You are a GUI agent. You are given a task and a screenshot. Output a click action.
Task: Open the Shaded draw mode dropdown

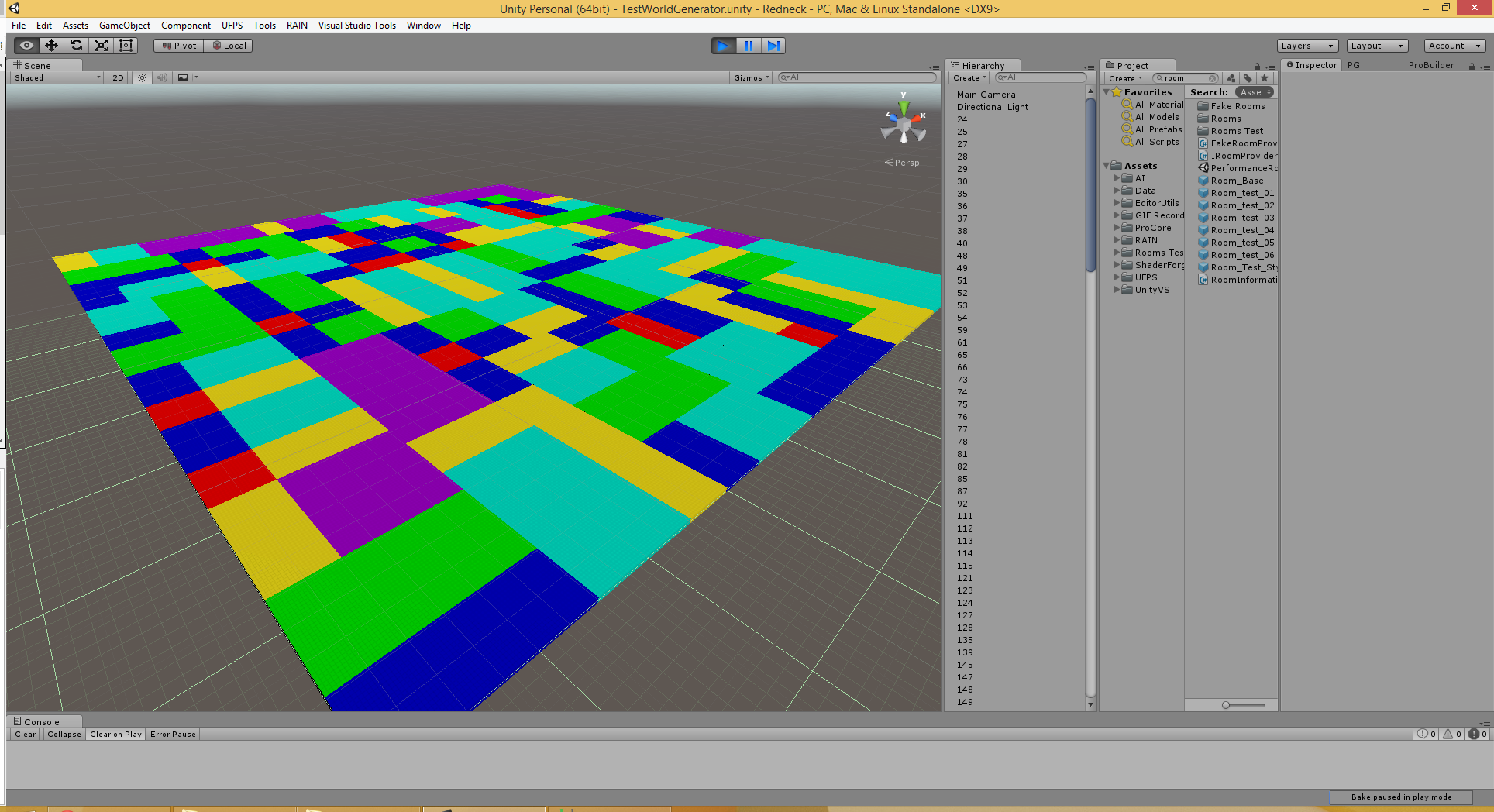[x=57, y=77]
